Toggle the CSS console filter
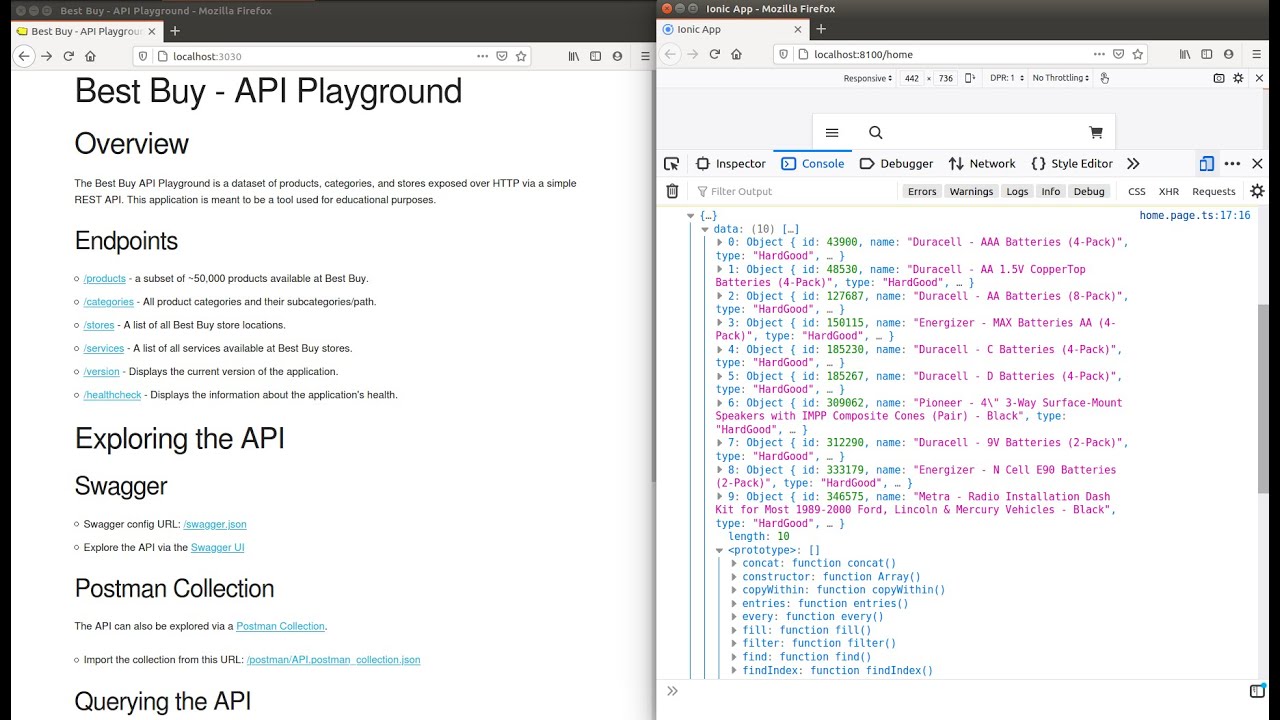1280x720 pixels. coord(1137,191)
